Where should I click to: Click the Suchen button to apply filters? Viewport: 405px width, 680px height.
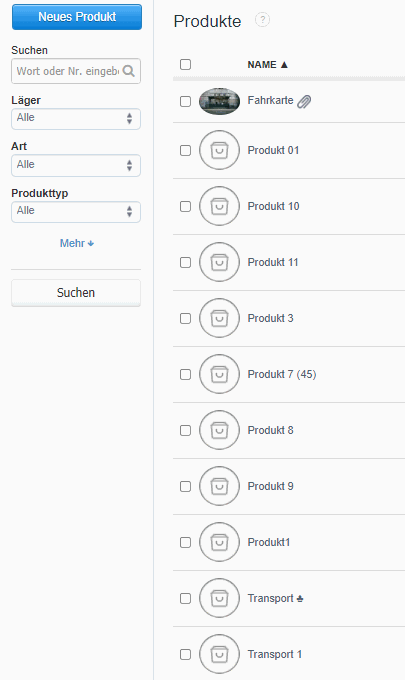point(76,293)
